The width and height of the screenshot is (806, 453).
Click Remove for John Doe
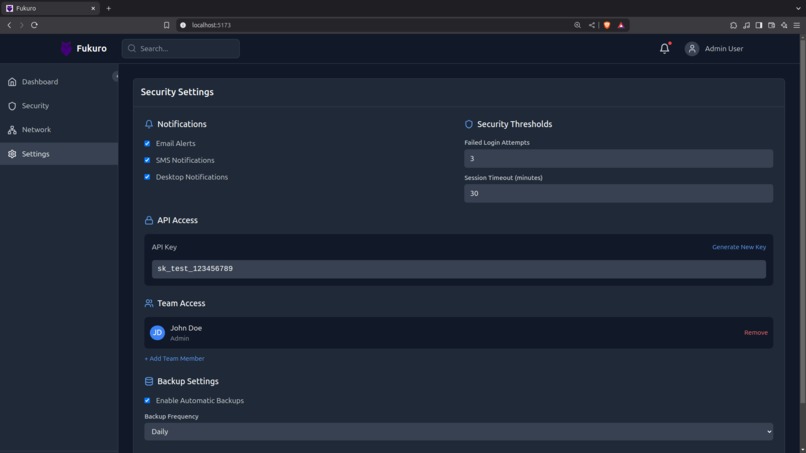click(756, 333)
